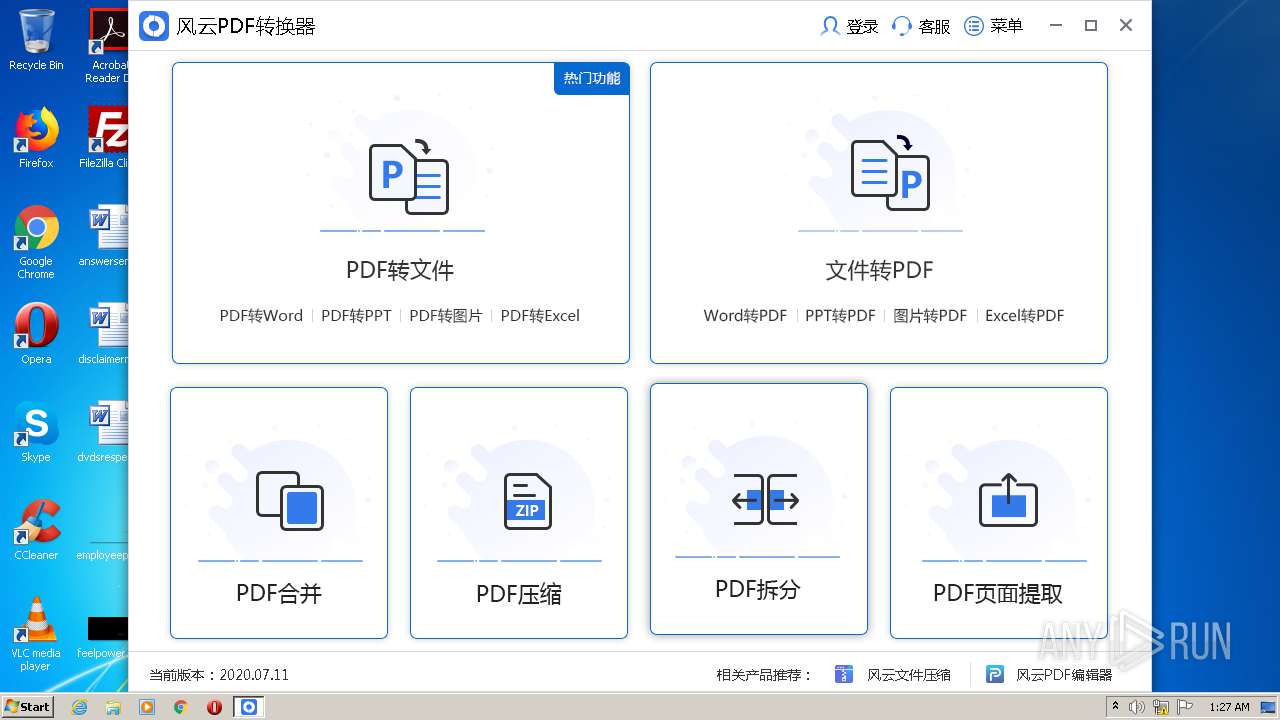The width and height of the screenshot is (1280, 720).
Task: Click the PDF合并 merge icon
Action: click(290, 500)
